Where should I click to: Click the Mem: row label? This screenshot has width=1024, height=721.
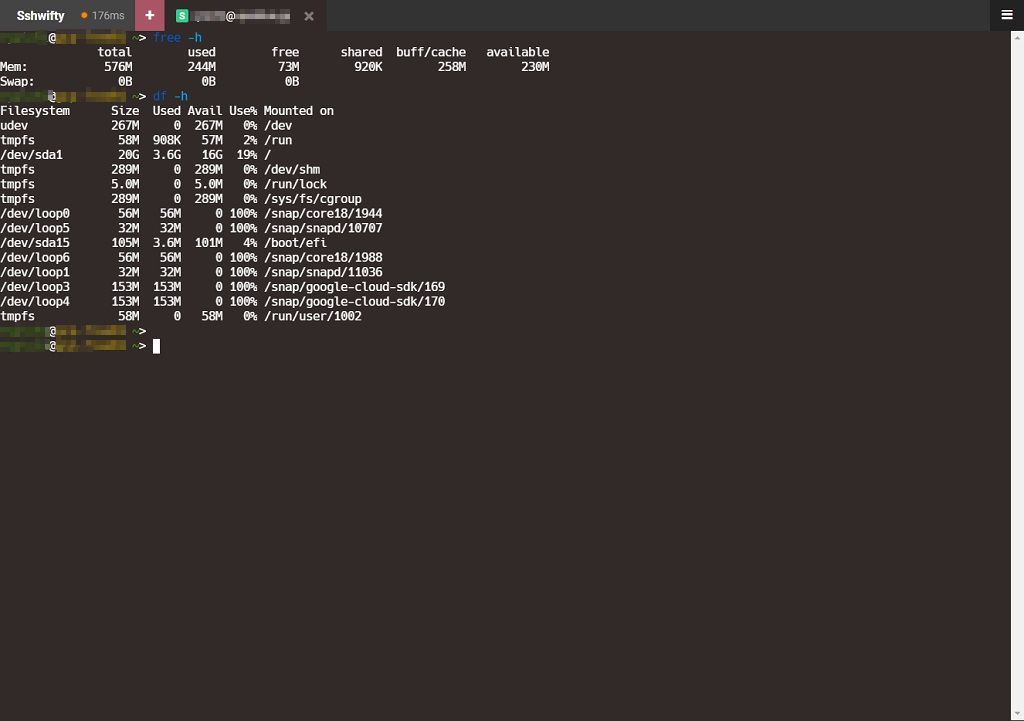(14, 67)
